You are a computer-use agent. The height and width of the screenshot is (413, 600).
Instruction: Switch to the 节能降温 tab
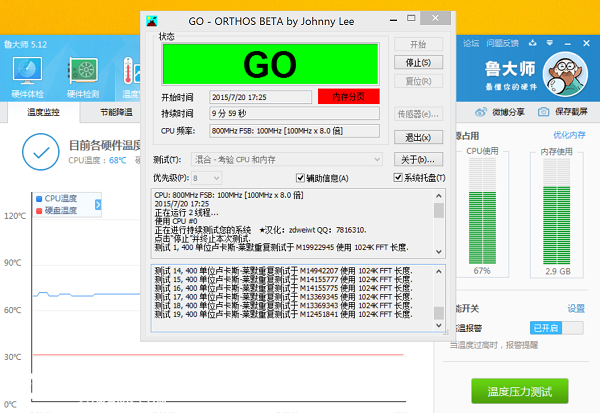click(116, 112)
